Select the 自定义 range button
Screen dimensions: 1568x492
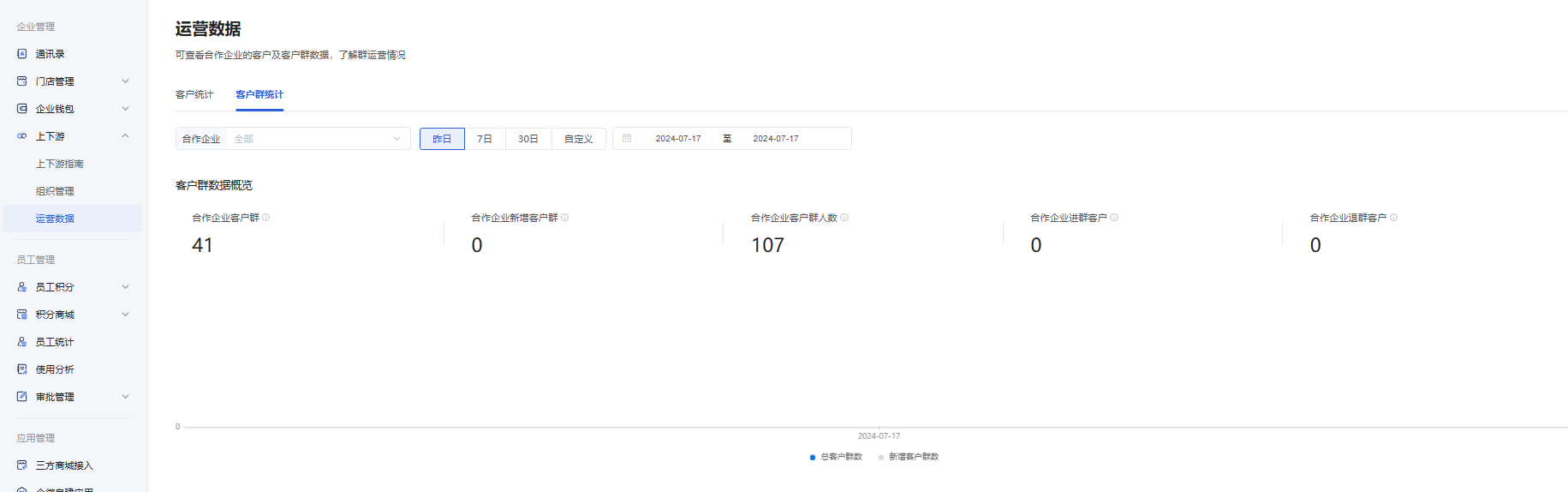pos(579,139)
